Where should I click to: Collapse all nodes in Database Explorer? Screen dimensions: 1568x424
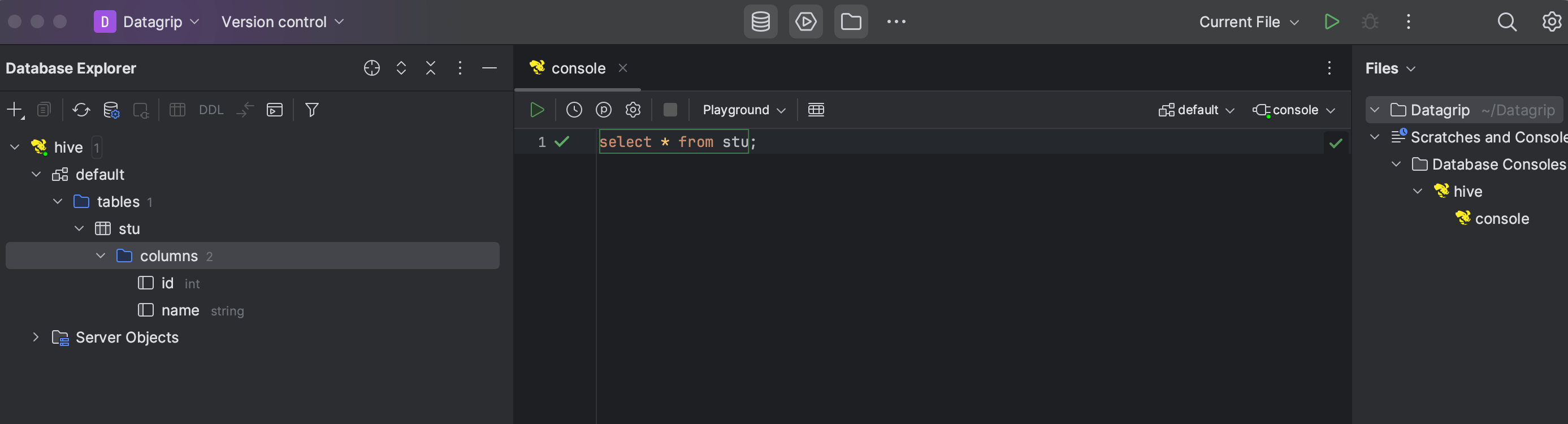pyautogui.click(x=431, y=68)
